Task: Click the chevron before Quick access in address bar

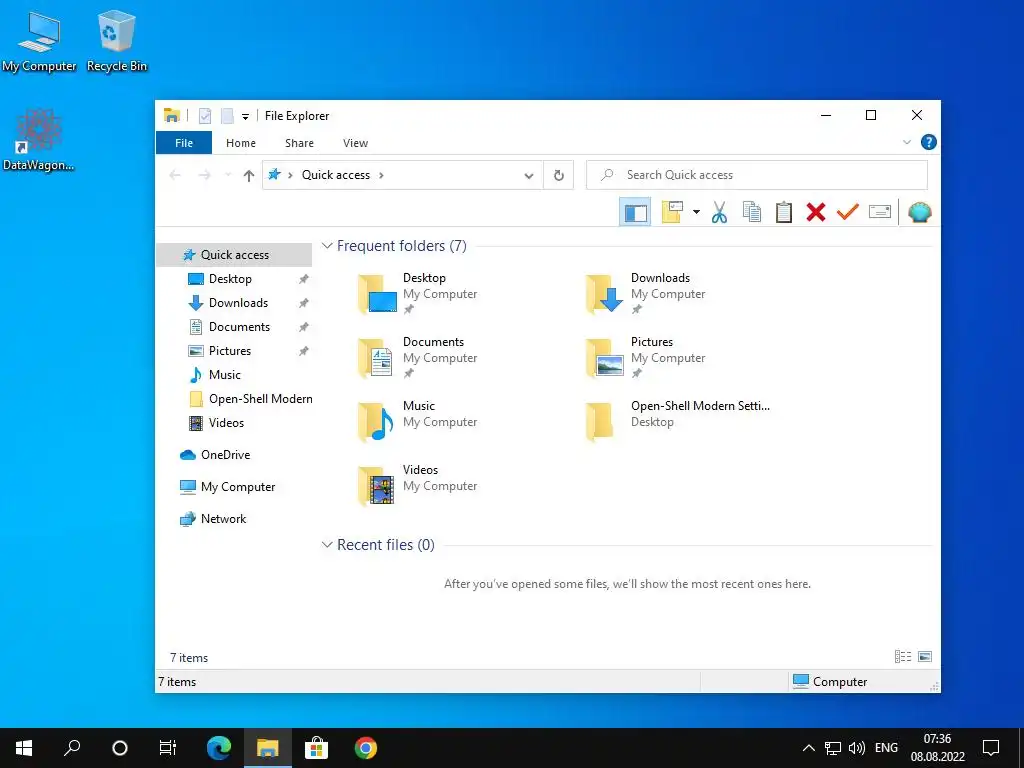Action: tap(290, 175)
